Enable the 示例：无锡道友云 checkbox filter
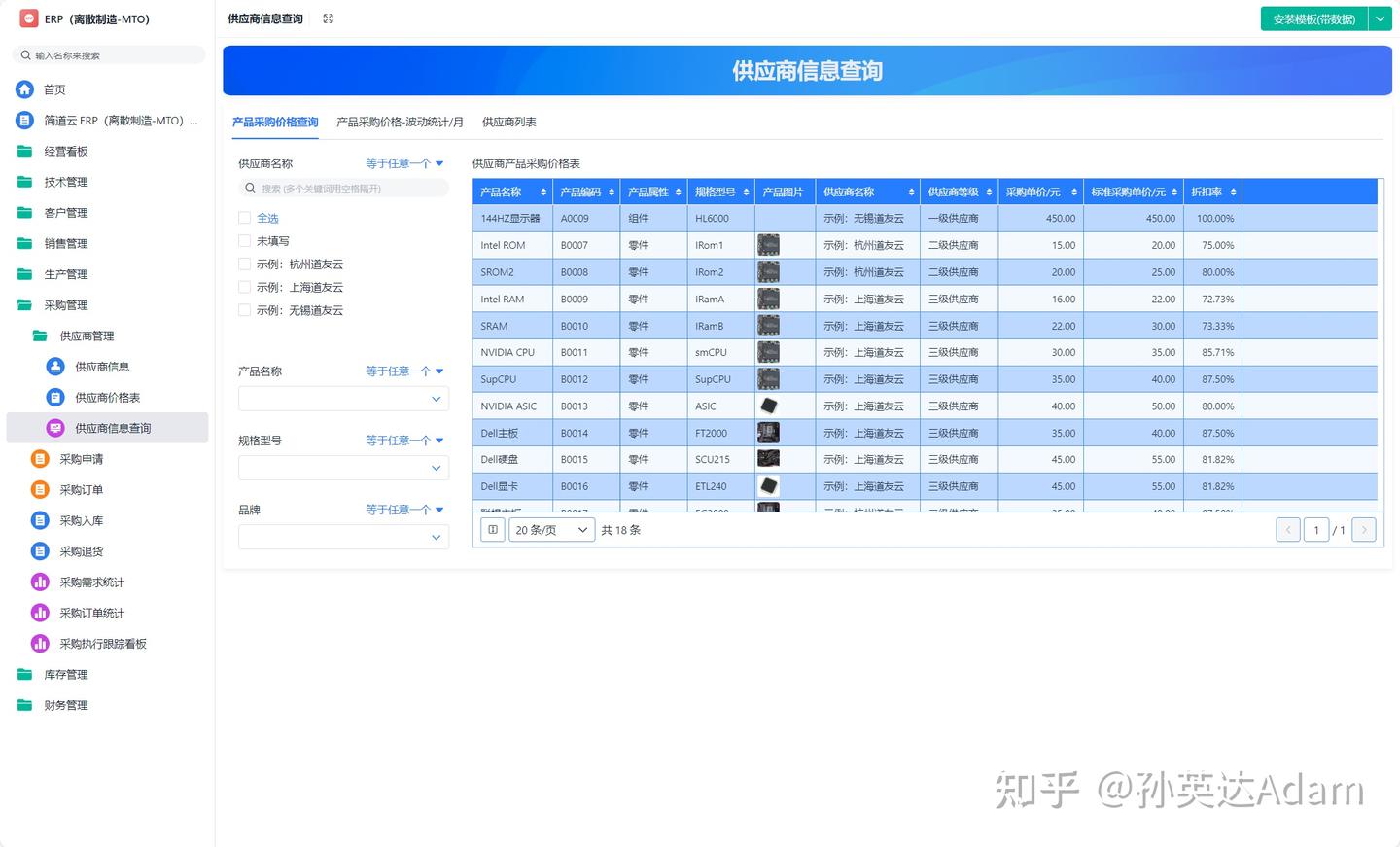The image size is (1400, 847). tap(245, 310)
